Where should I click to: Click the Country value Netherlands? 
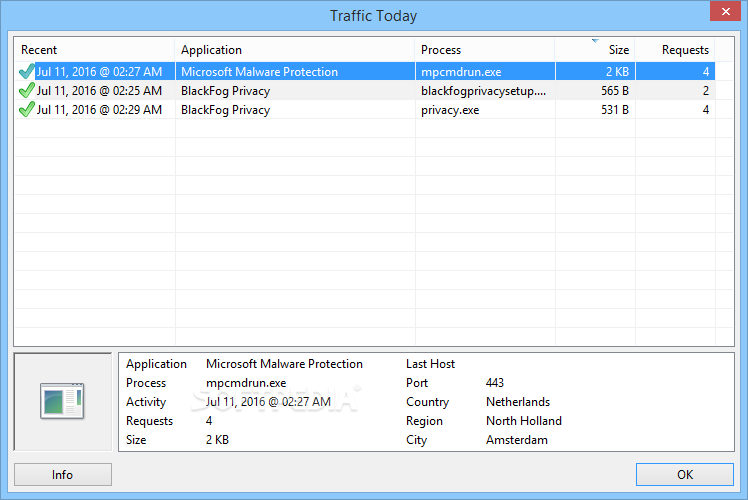pyautogui.click(x=518, y=402)
